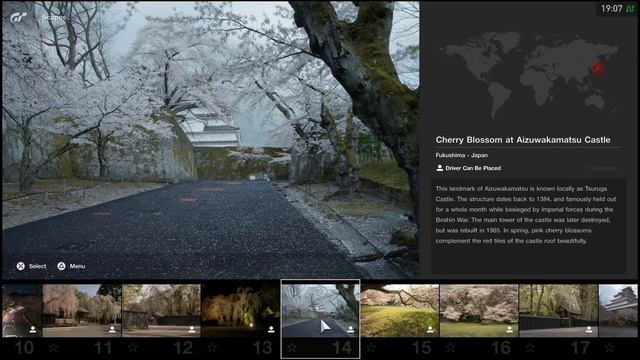
Task: Select black fence scape thumbnail 17
Action: click(x=558, y=311)
